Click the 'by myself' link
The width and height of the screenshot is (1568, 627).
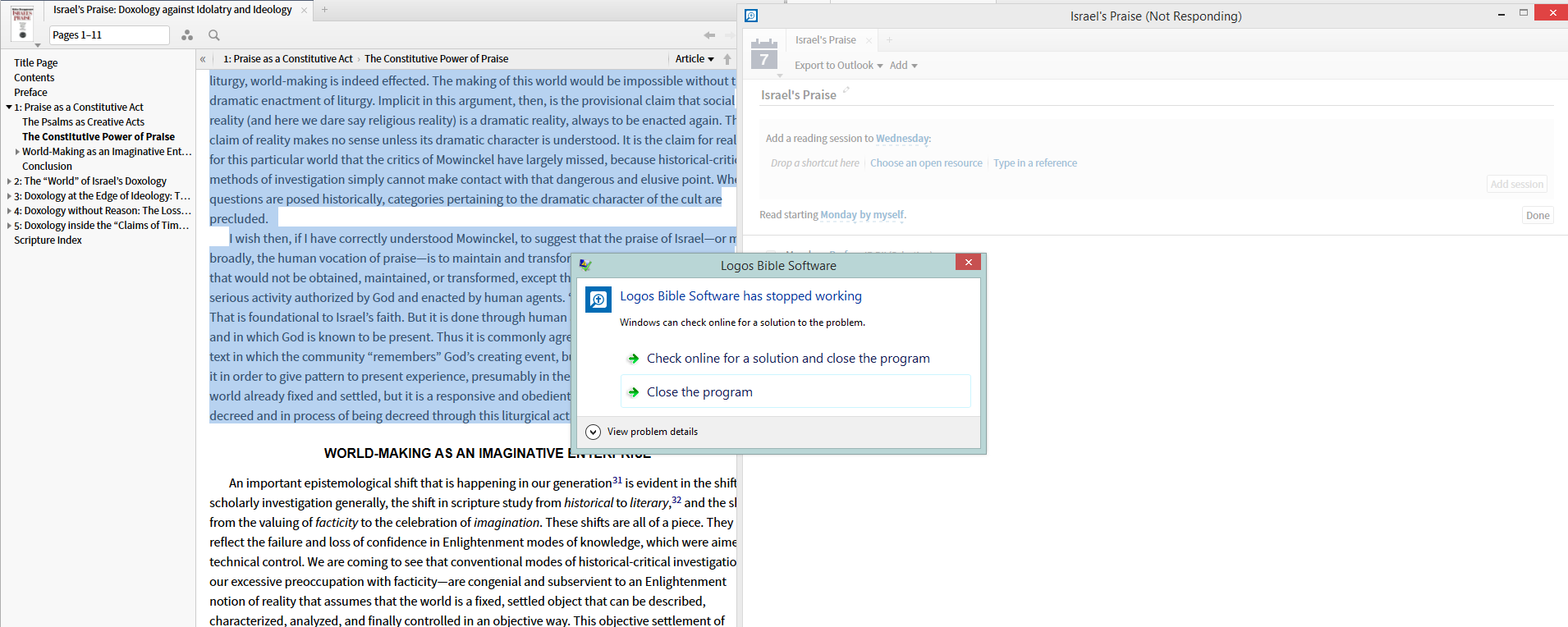883,215
